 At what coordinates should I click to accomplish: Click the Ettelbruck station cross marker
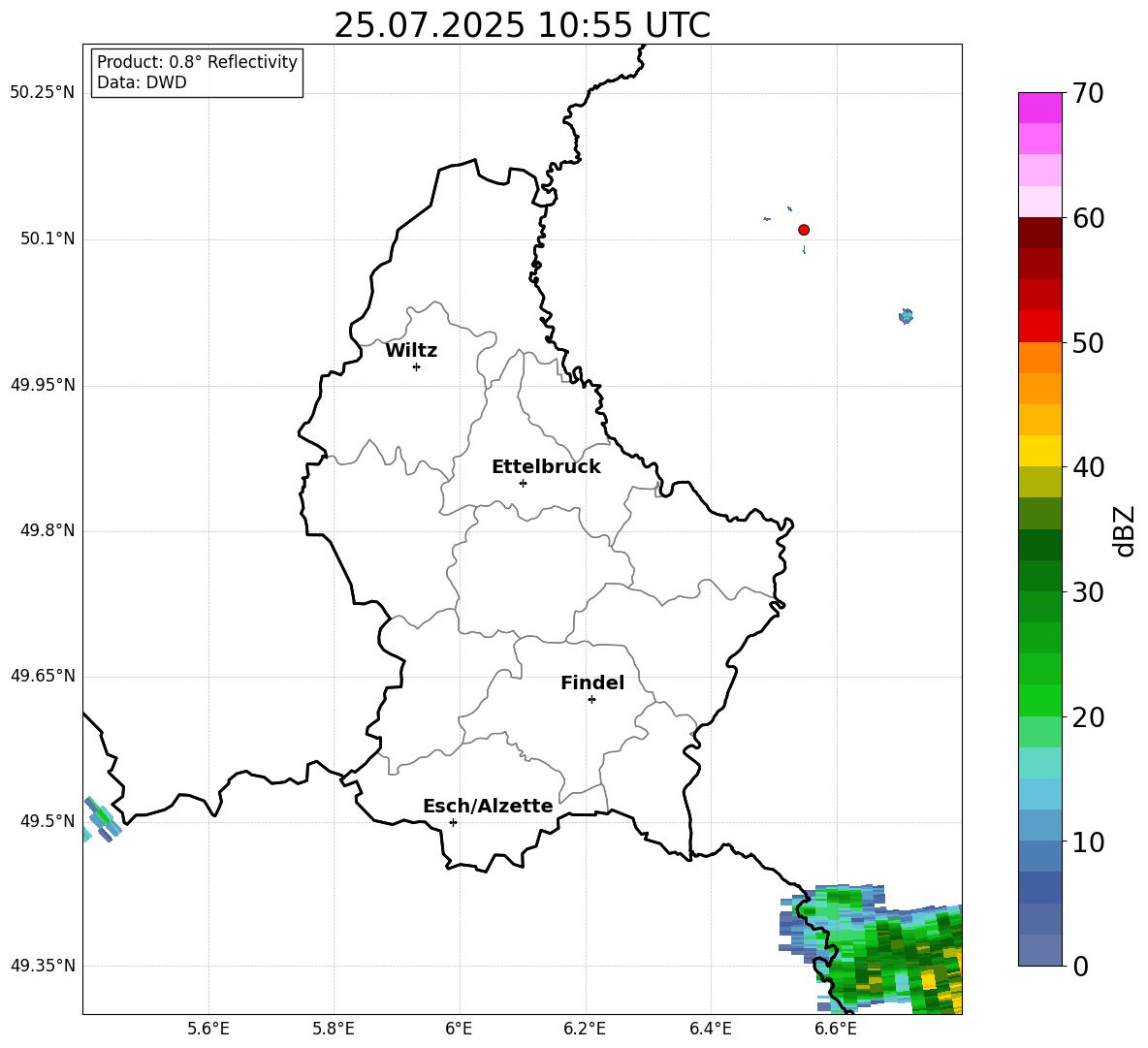pos(523,483)
